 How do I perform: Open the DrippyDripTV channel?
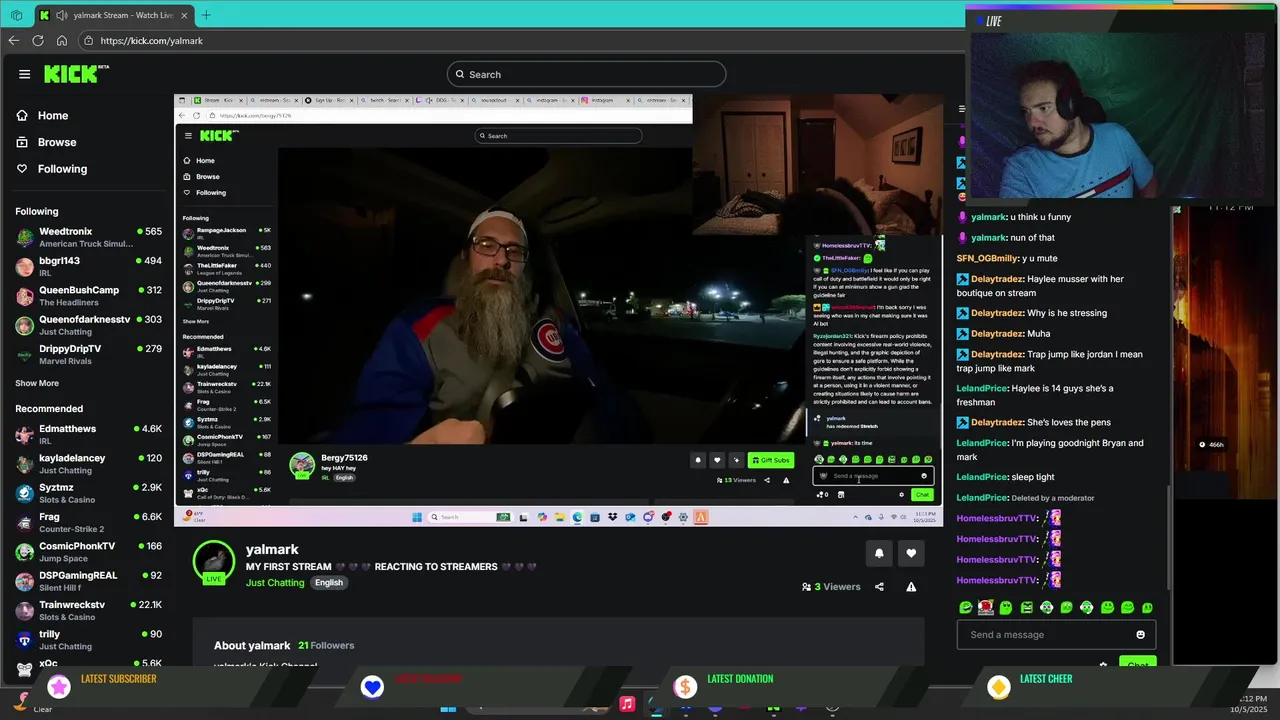(x=88, y=353)
